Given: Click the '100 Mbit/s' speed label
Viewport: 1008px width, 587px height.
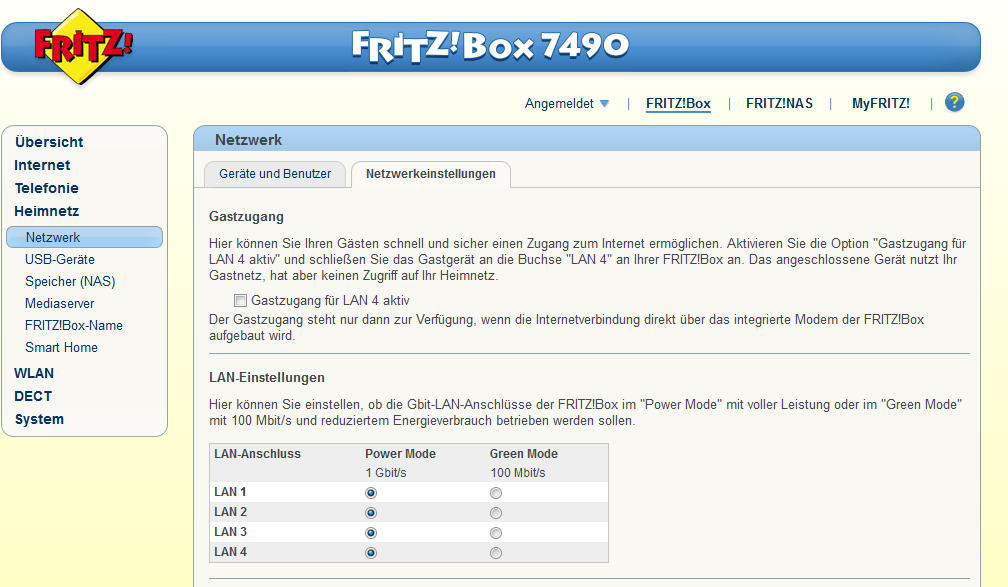Looking at the screenshot, I should [518, 473].
